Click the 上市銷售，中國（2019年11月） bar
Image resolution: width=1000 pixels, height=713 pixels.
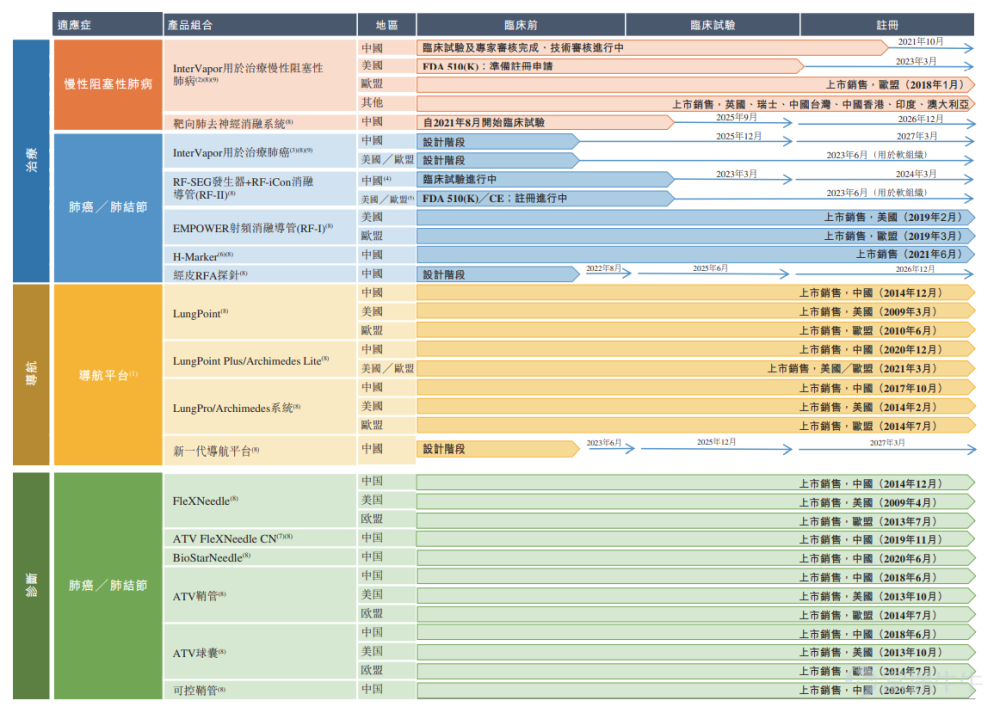(696, 540)
